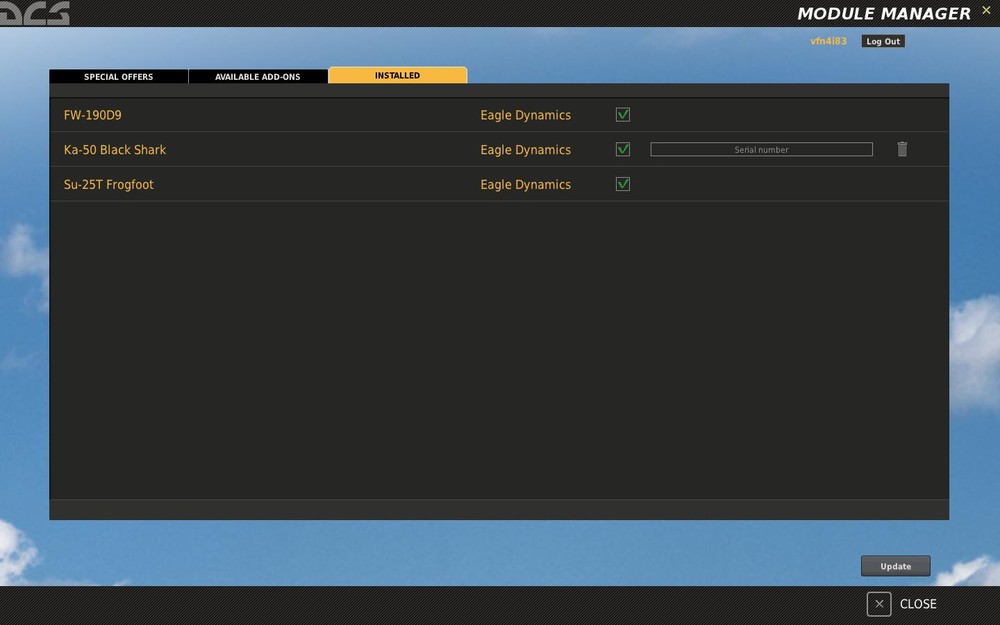Disable the Su-25T Frogfoot checkbox
Viewport: 1000px width, 625px height.
622,184
